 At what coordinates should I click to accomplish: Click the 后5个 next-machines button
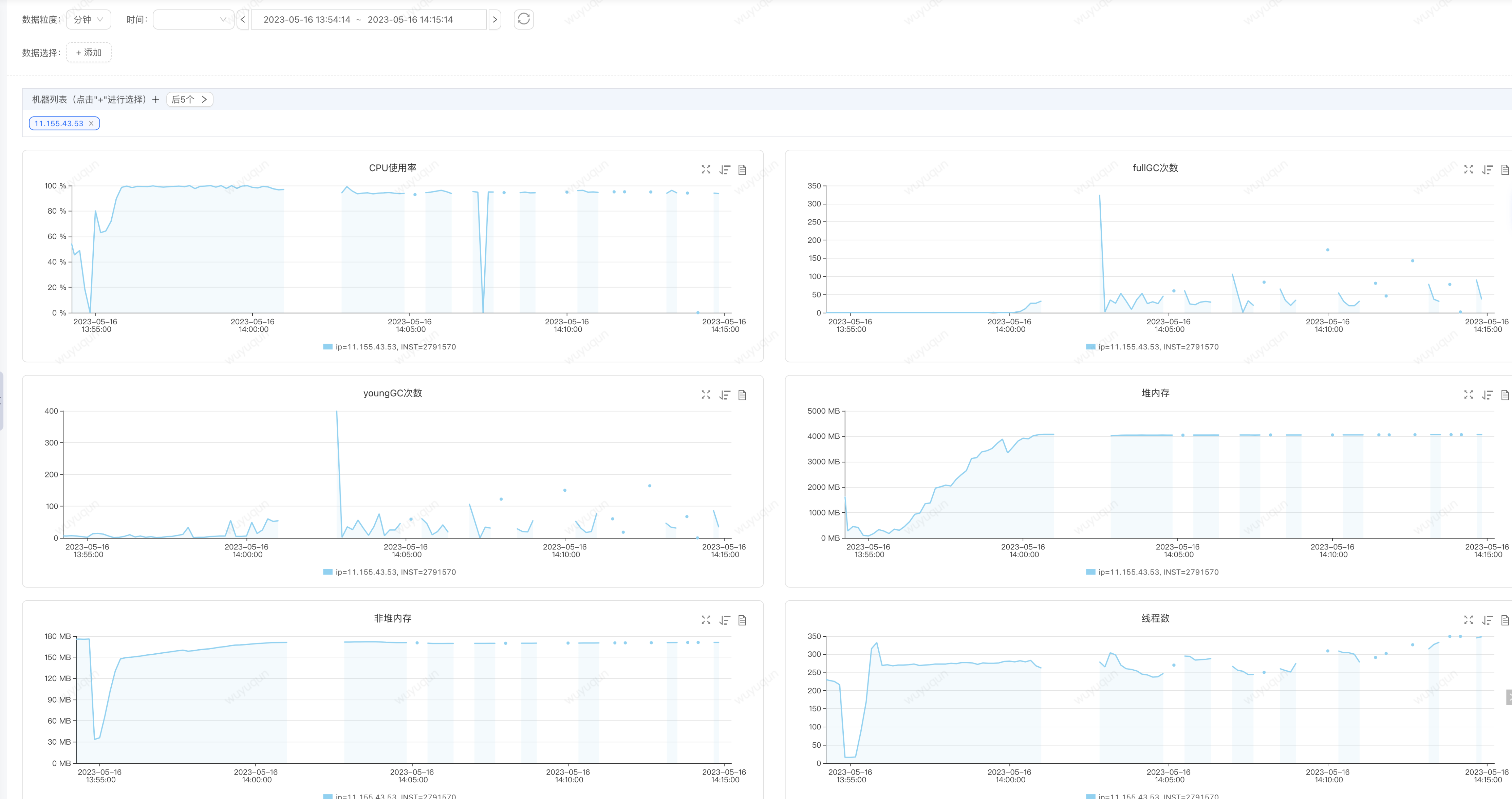click(189, 100)
